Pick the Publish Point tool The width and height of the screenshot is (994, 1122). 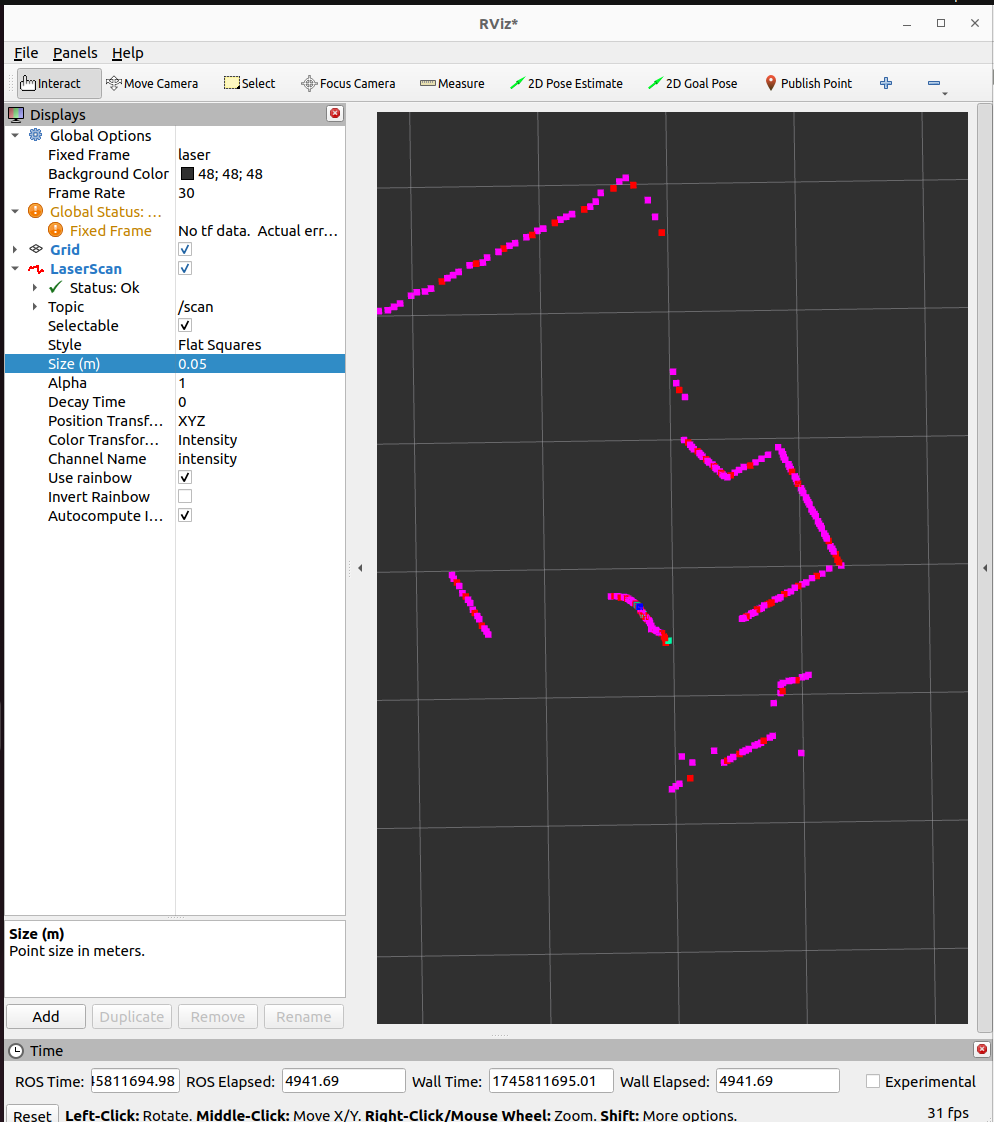point(808,83)
